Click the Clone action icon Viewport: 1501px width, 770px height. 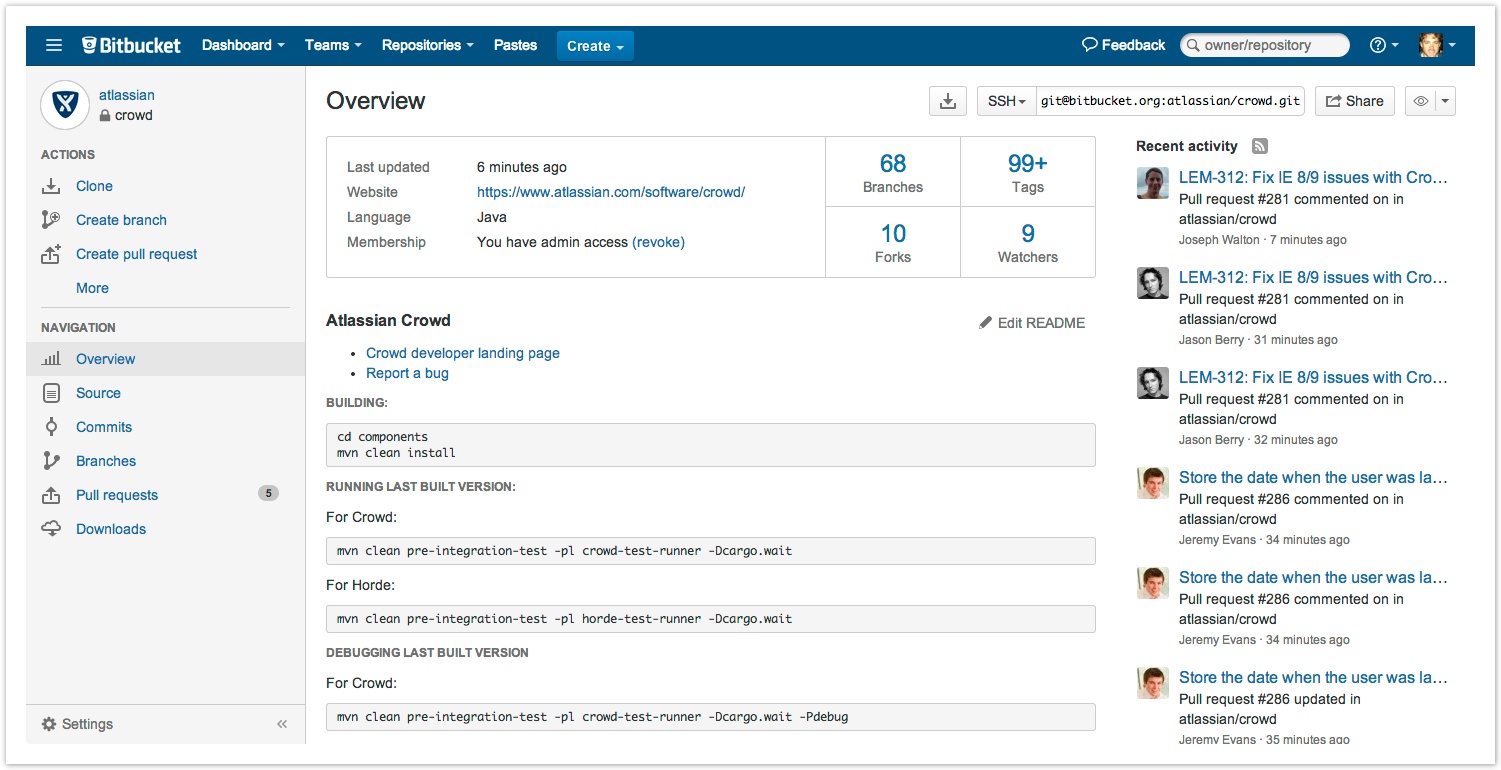pyautogui.click(x=51, y=186)
